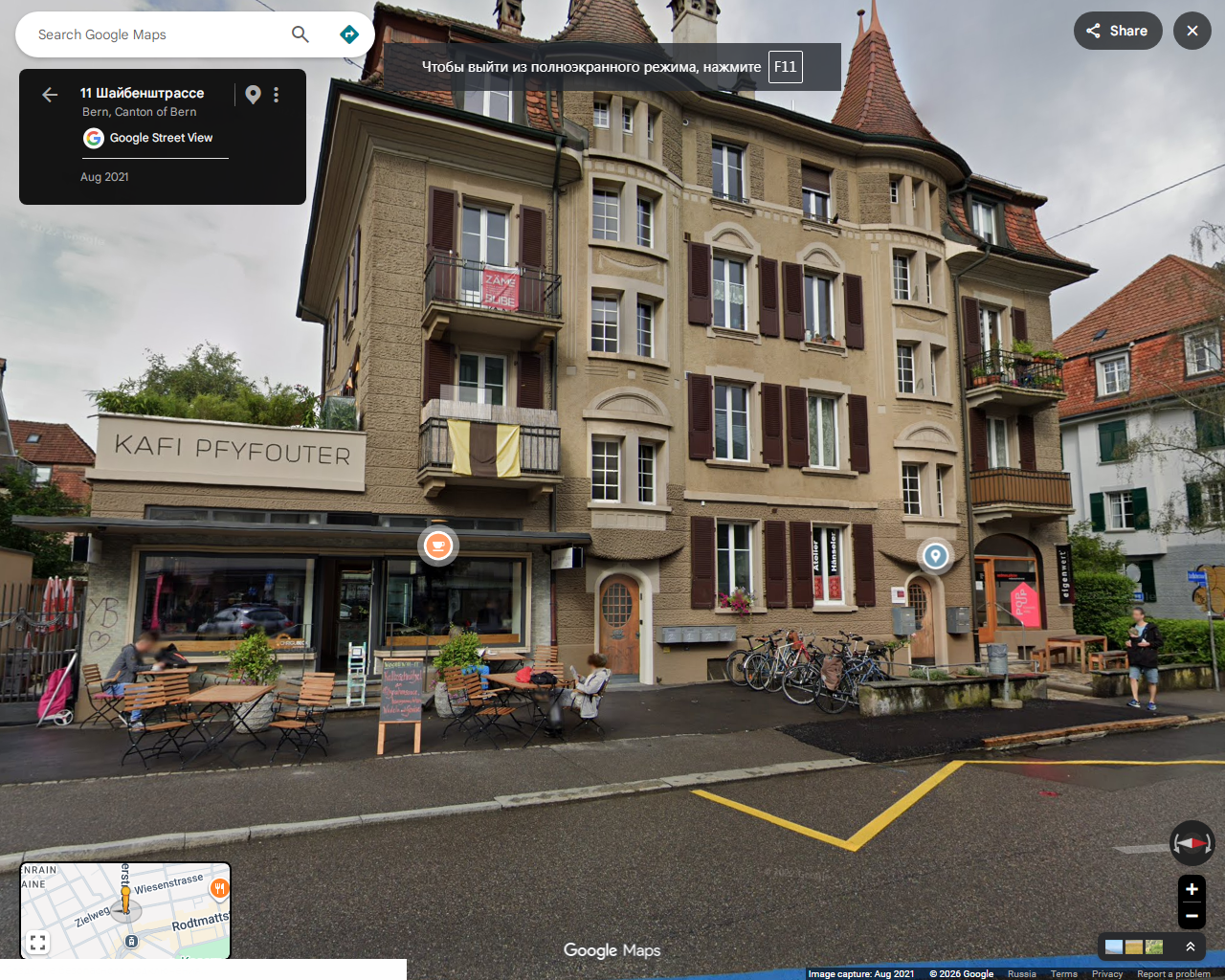Viewport: 1225px width, 980px height.
Task: Select the blue sky imagery thumbnail
Action: click(1114, 947)
